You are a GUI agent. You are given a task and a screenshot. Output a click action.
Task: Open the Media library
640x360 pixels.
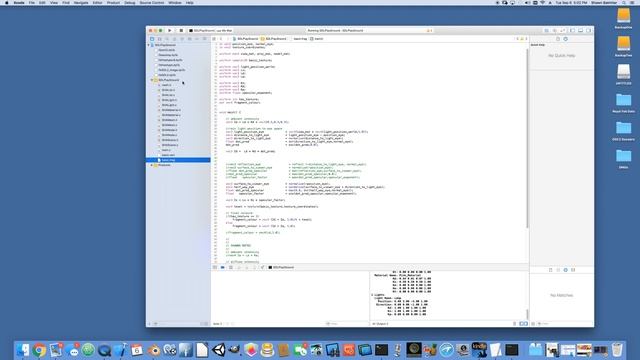pyautogui.click(x=573, y=270)
